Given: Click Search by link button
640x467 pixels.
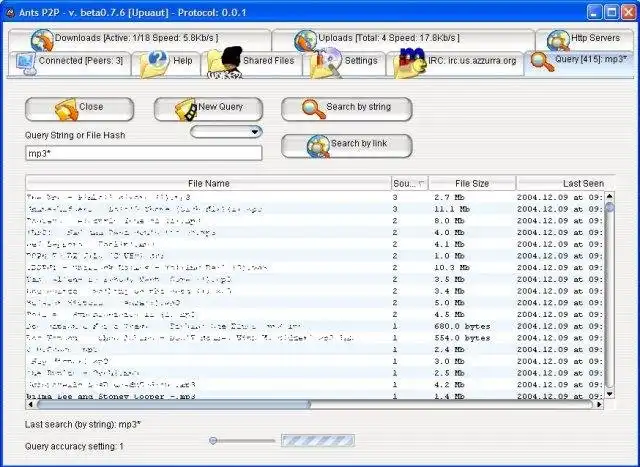Looking at the screenshot, I should tap(347, 146).
